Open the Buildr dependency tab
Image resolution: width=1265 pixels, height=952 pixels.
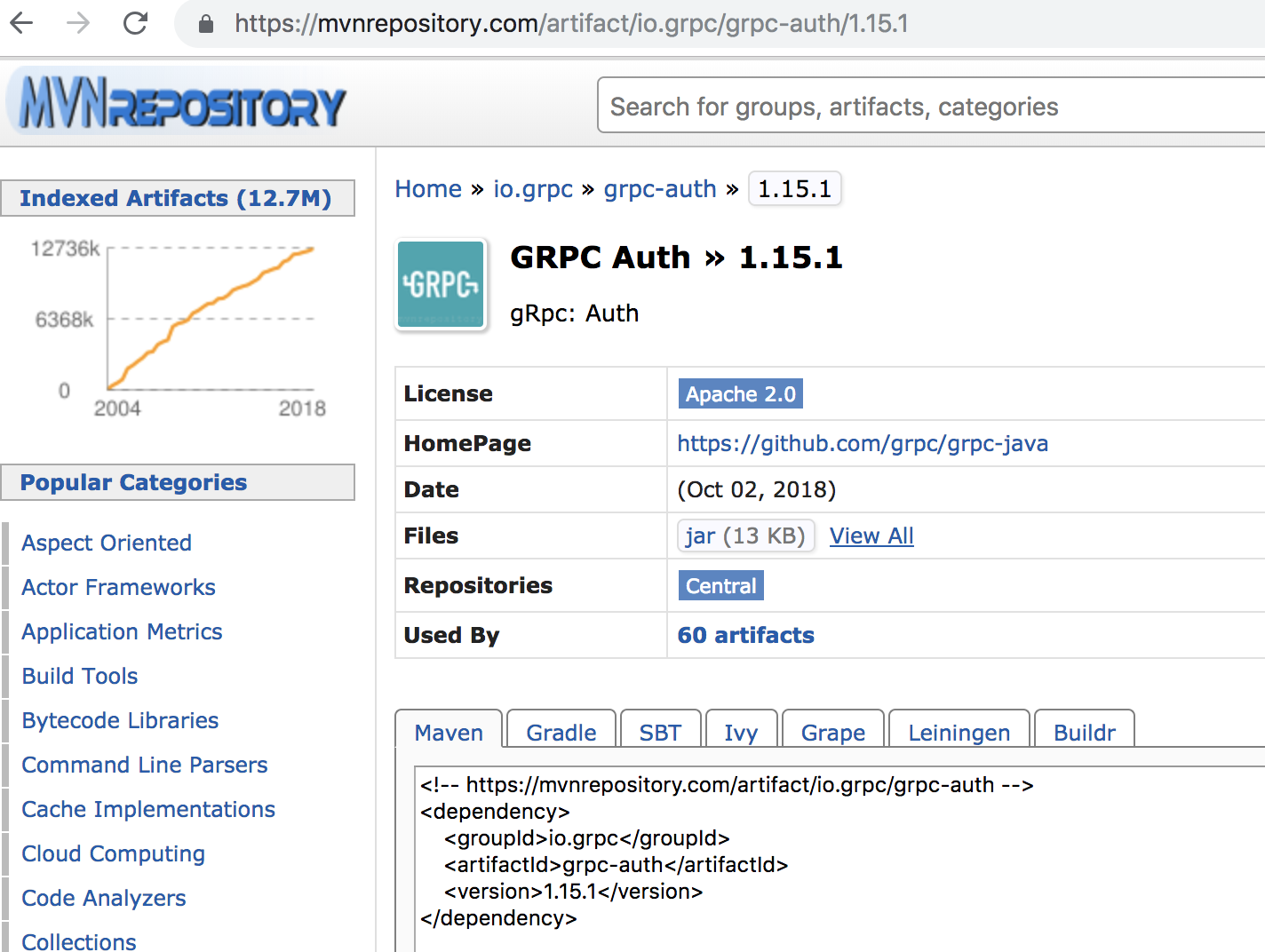pyautogui.click(x=1085, y=732)
